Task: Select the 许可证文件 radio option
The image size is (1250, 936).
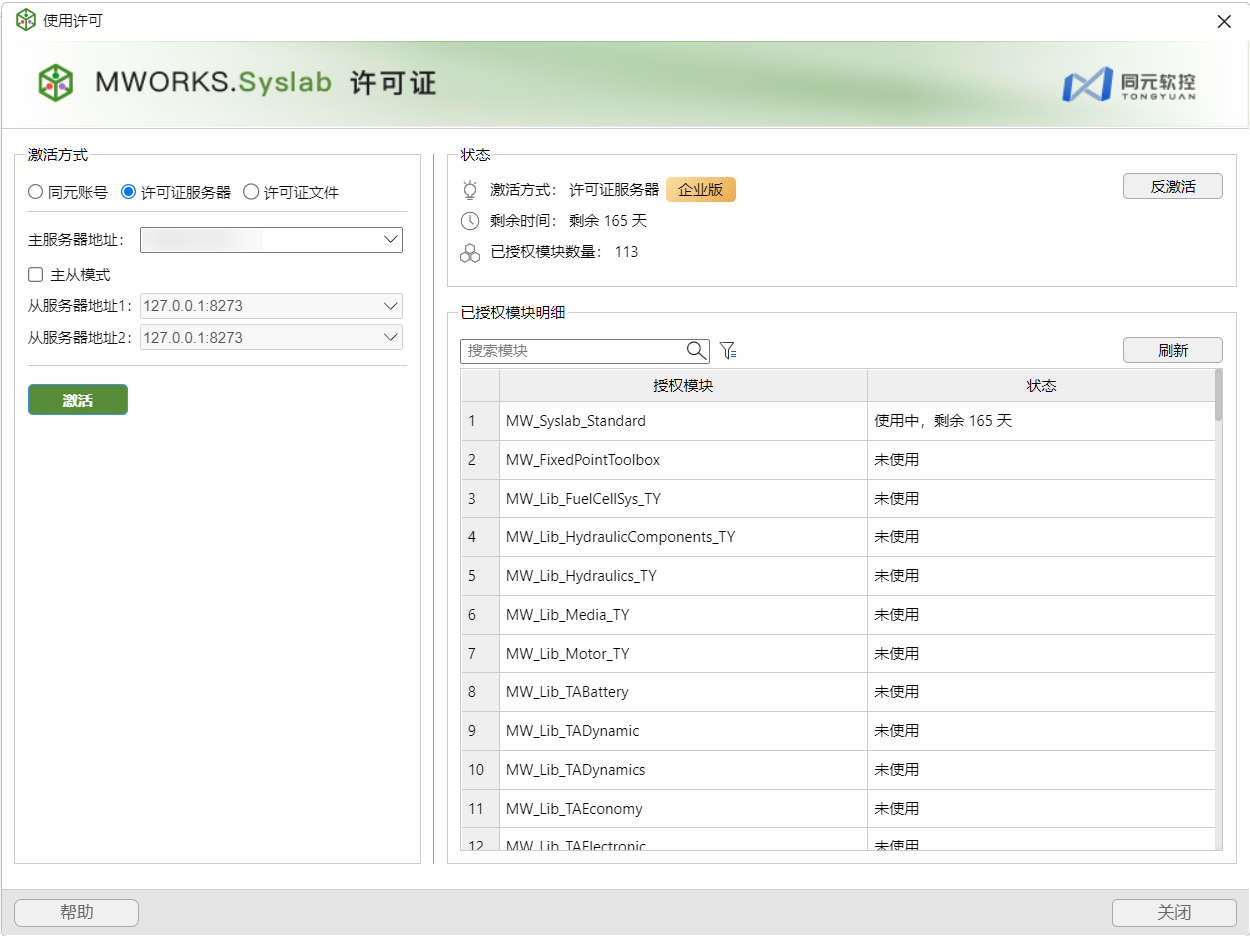Action: click(251, 192)
